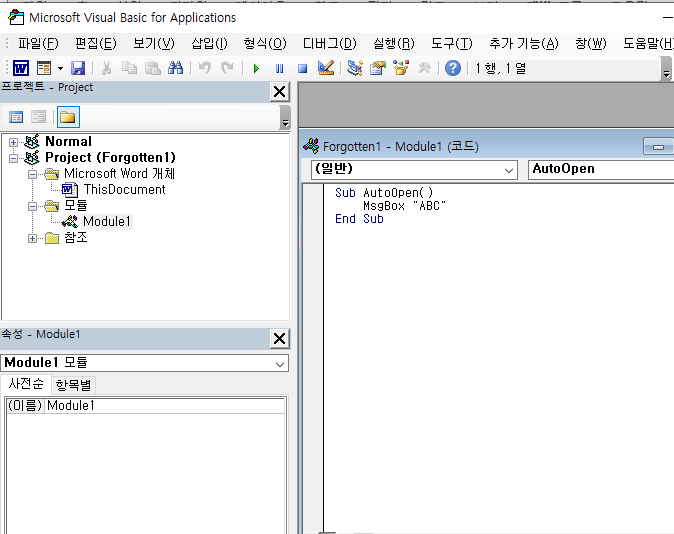Collapse the 모듈 folder
The width and height of the screenshot is (674, 534).
(32, 206)
